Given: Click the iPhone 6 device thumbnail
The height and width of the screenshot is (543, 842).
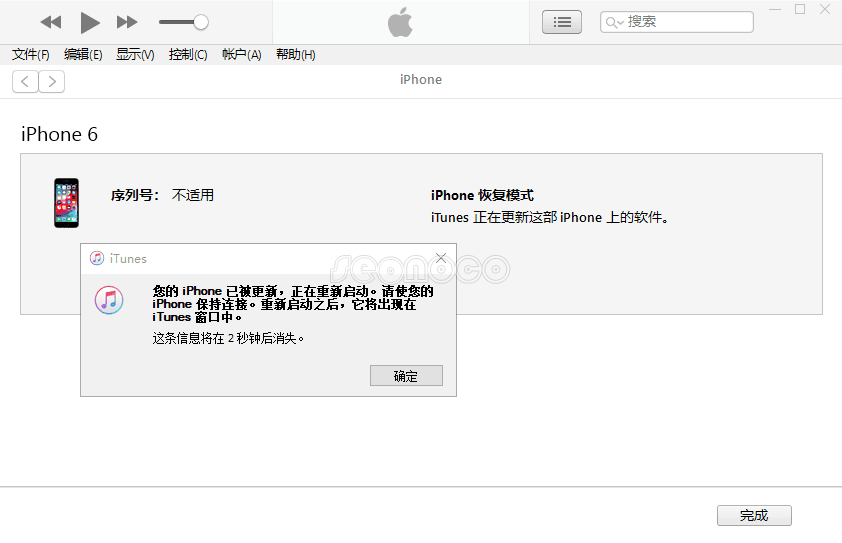Looking at the screenshot, I should pos(66,203).
